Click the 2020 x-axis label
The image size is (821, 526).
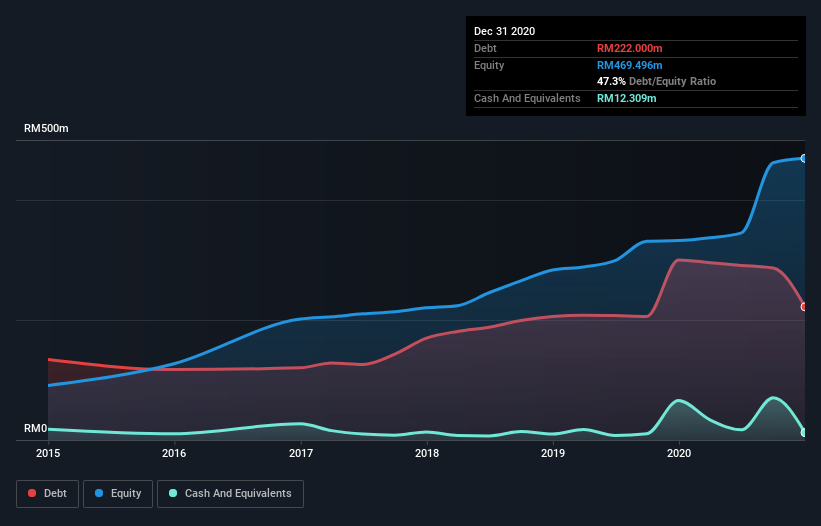pyautogui.click(x=679, y=453)
